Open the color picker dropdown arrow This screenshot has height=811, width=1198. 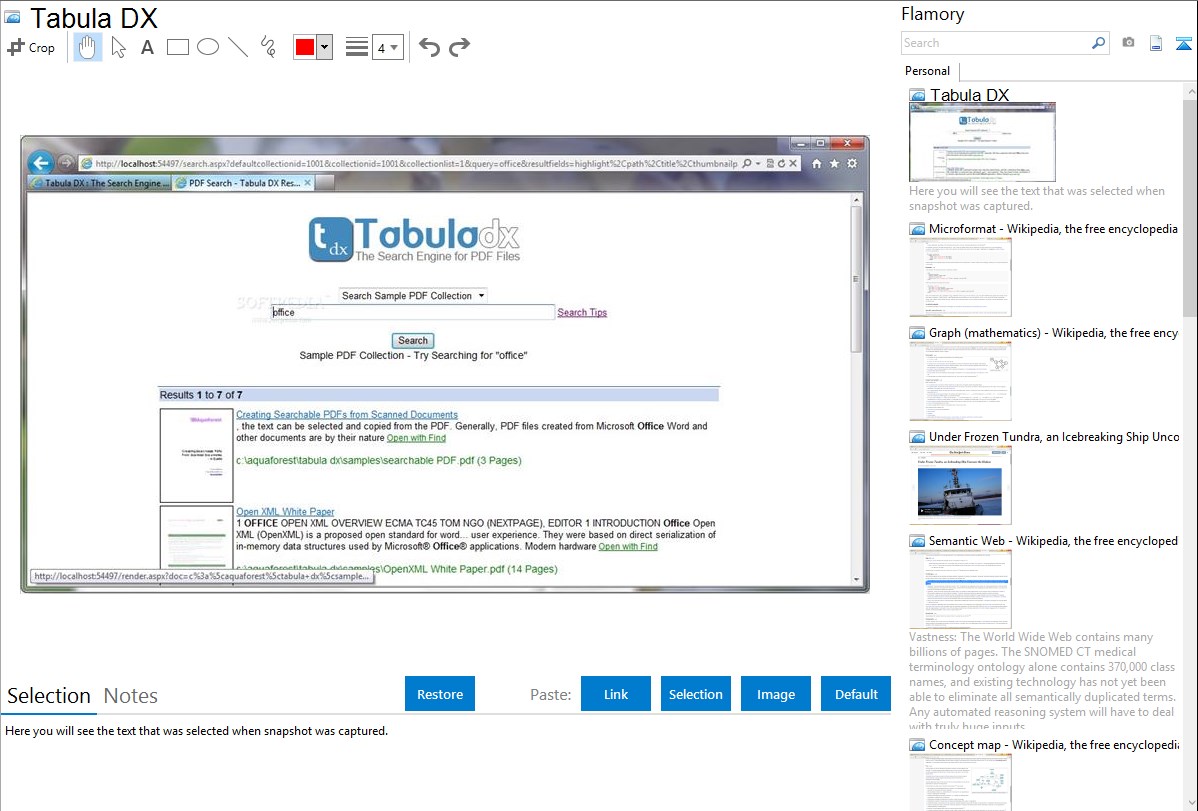coord(325,47)
